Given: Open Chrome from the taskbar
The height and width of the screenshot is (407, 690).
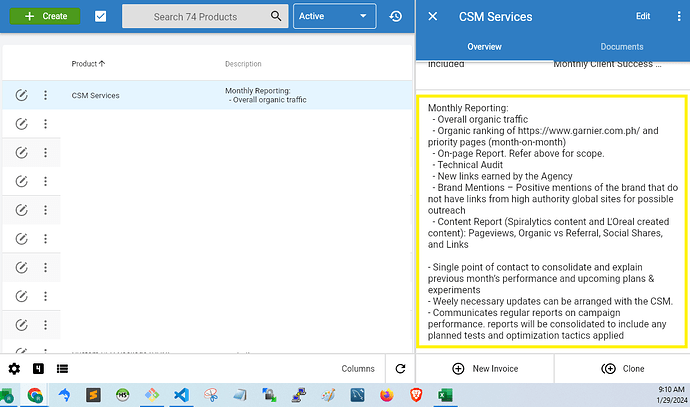Looking at the screenshot, I should pyautogui.click(x=35, y=395).
